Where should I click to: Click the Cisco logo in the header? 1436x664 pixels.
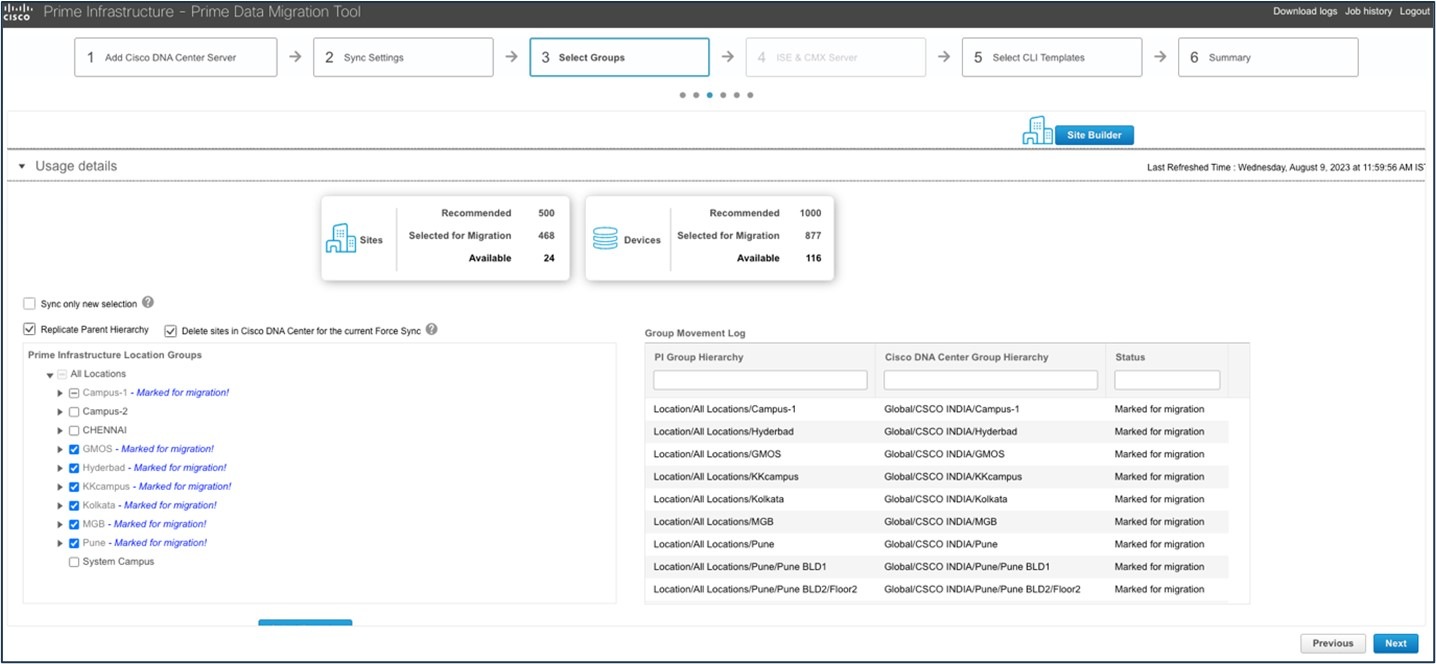15,10
